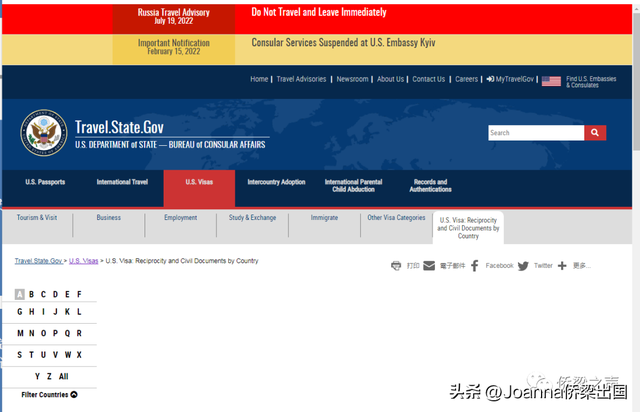Click inside the Search input field
This screenshot has height=412, width=640.
pos(536,133)
